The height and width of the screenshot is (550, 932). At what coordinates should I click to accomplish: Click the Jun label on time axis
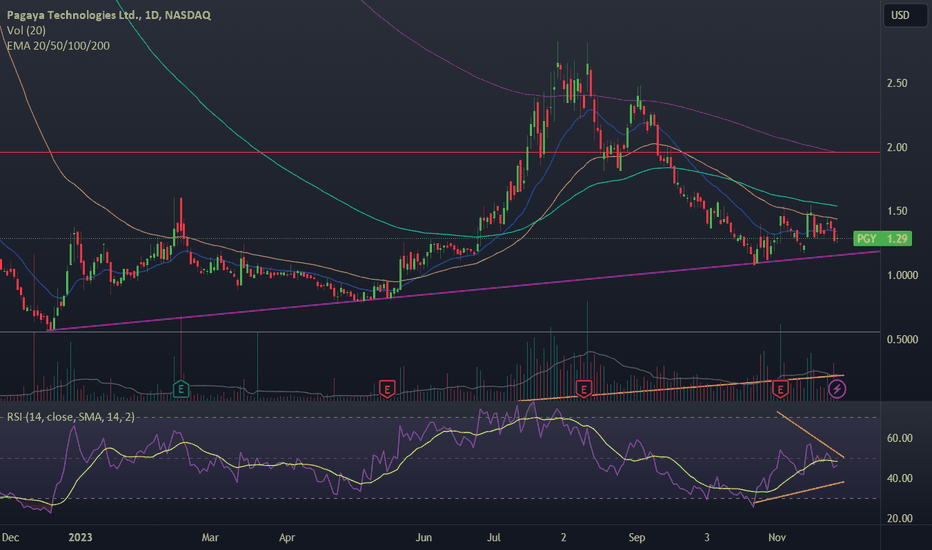pos(423,538)
